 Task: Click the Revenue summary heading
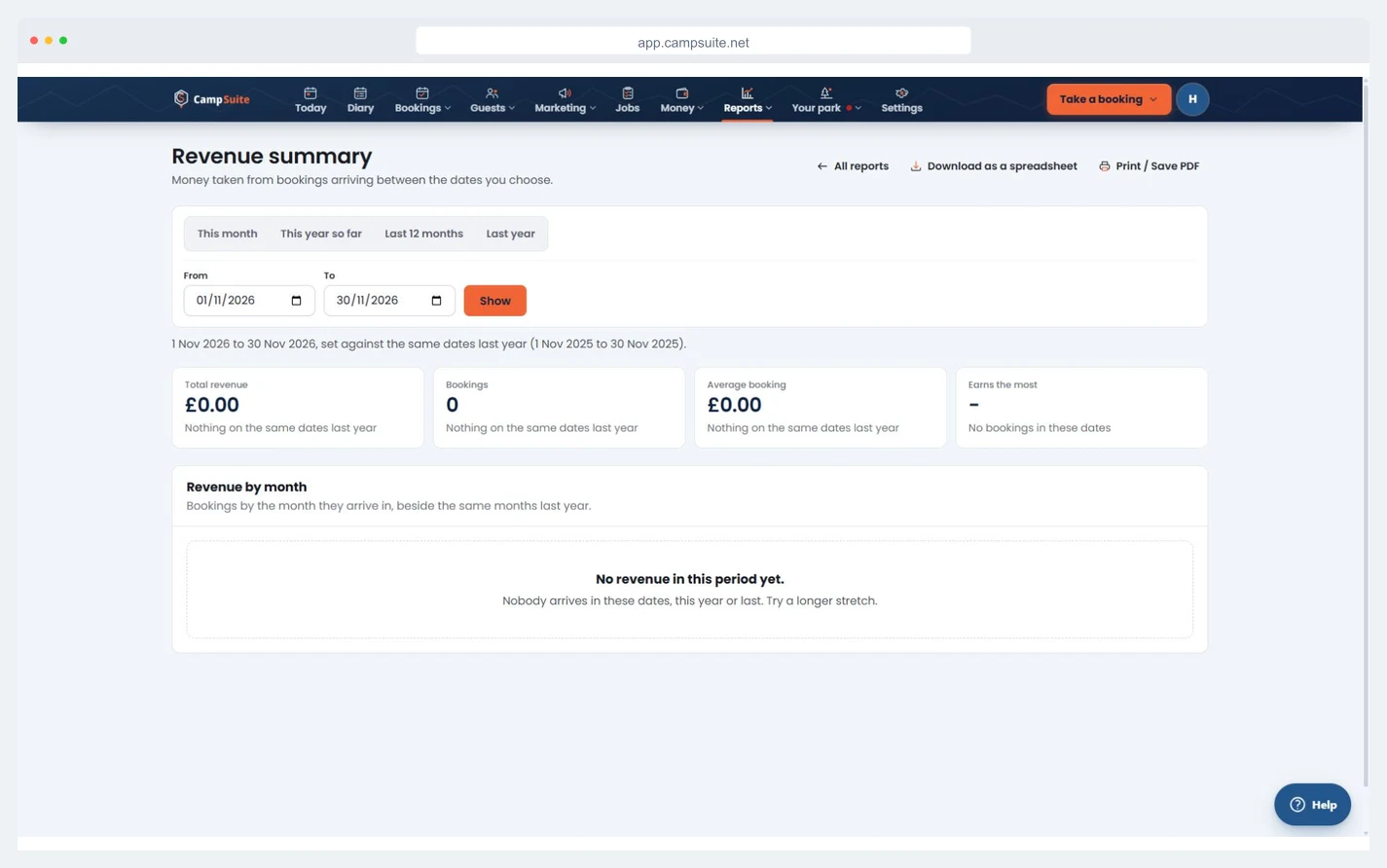click(272, 156)
